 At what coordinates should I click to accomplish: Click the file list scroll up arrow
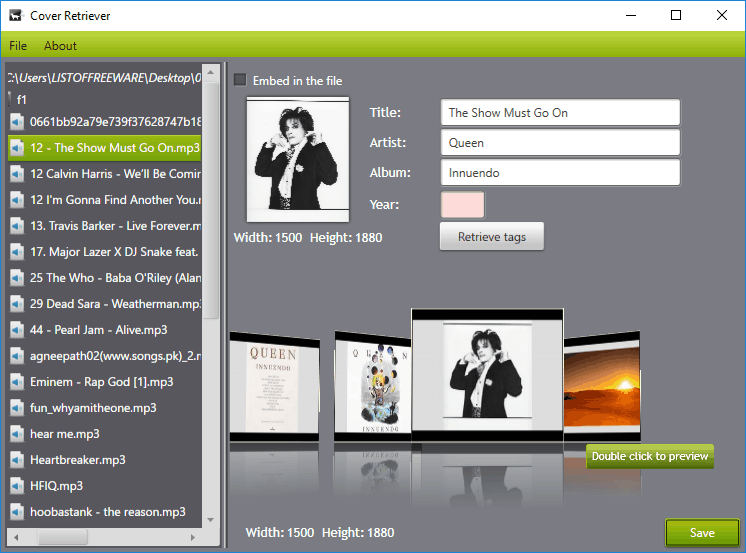tap(211, 72)
